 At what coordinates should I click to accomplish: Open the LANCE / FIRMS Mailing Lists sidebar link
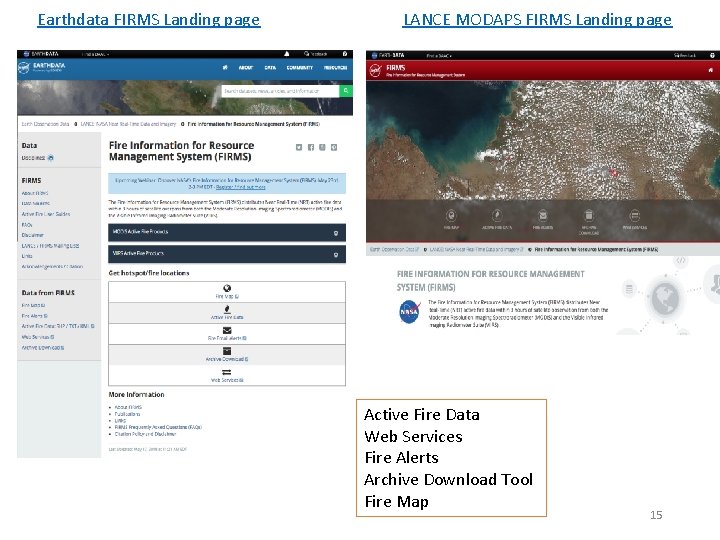51,246
